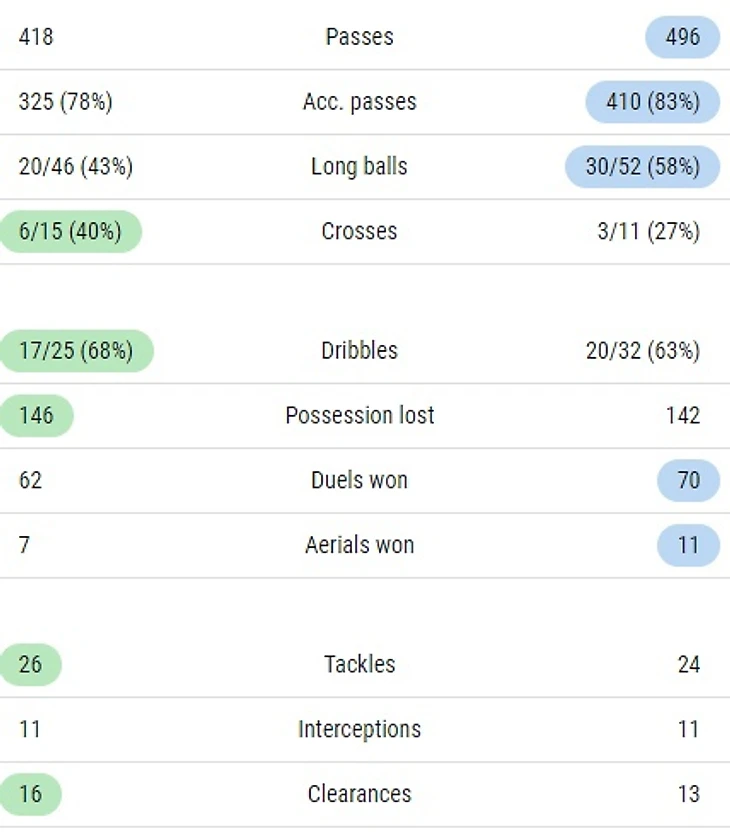Click the Aerials won label
The width and height of the screenshot is (730, 836).
pyautogui.click(x=360, y=545)
